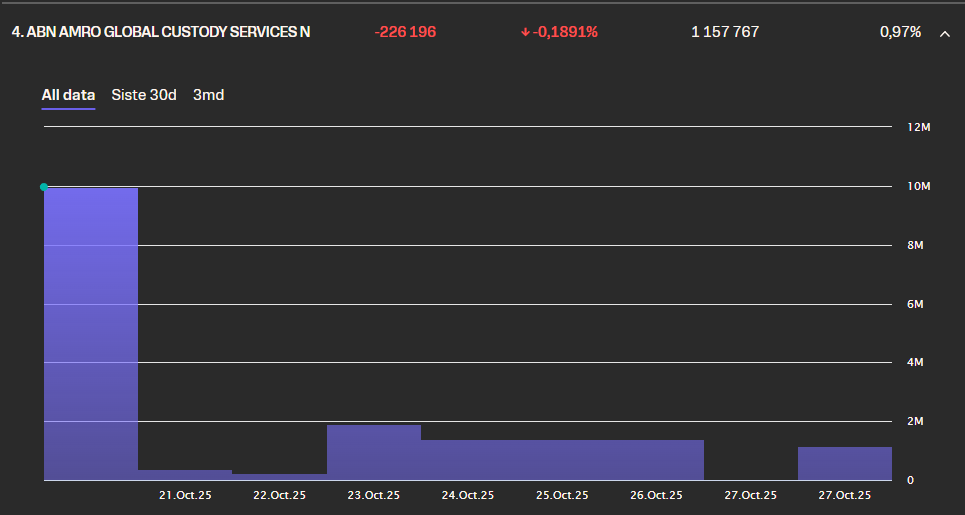Viewport: 965px width, 515px height.
Task: Select the 1 157 767 holdings value
Action: 725,32
